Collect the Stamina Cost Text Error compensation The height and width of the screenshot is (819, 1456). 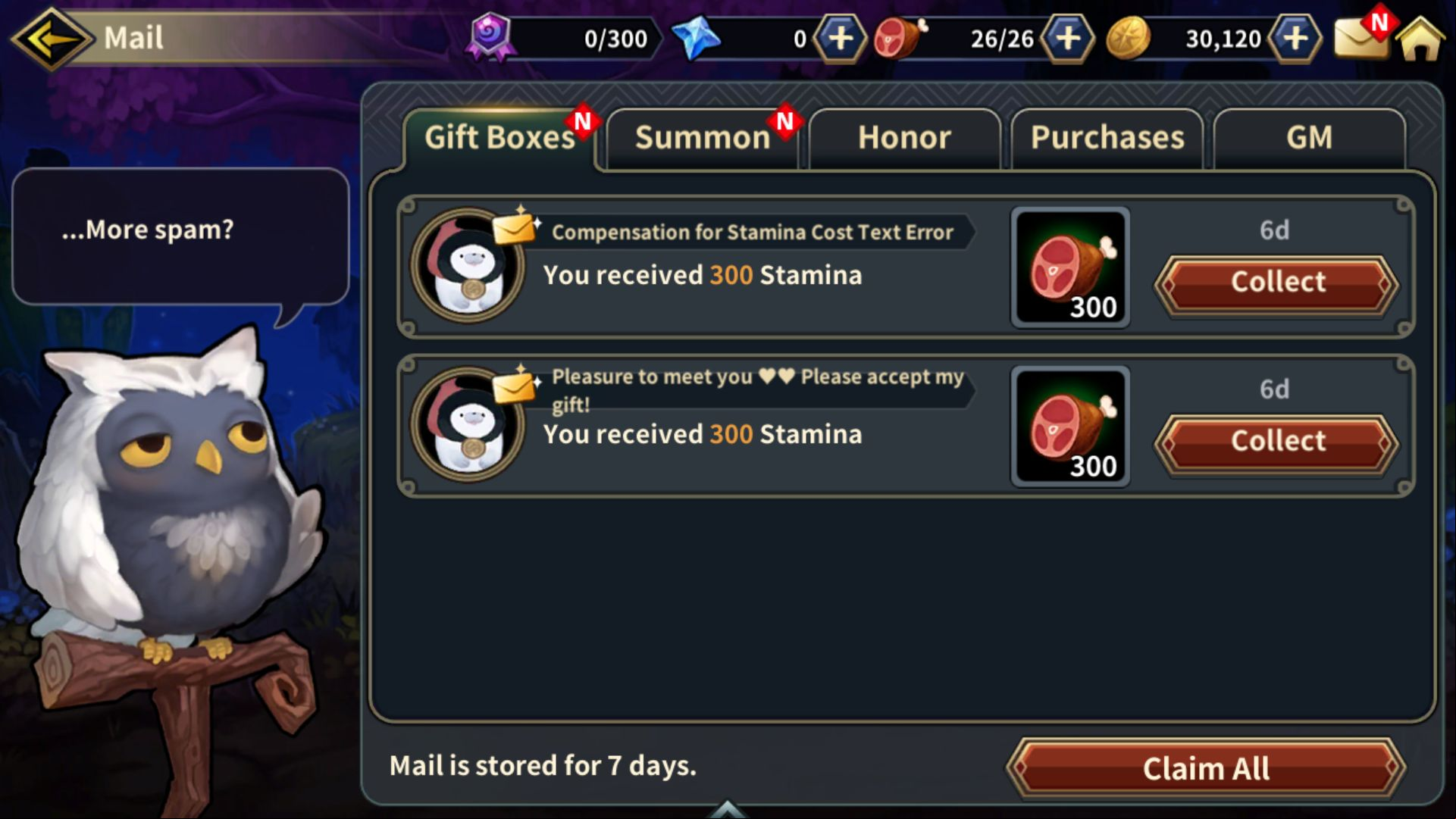pos(1277,283)
